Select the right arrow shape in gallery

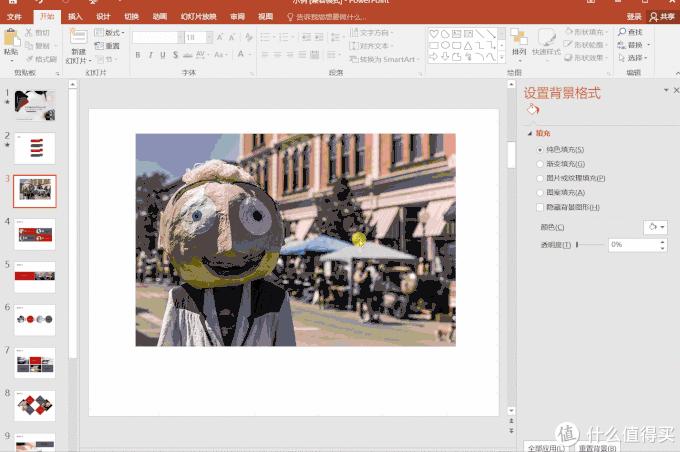click(434, 56)
